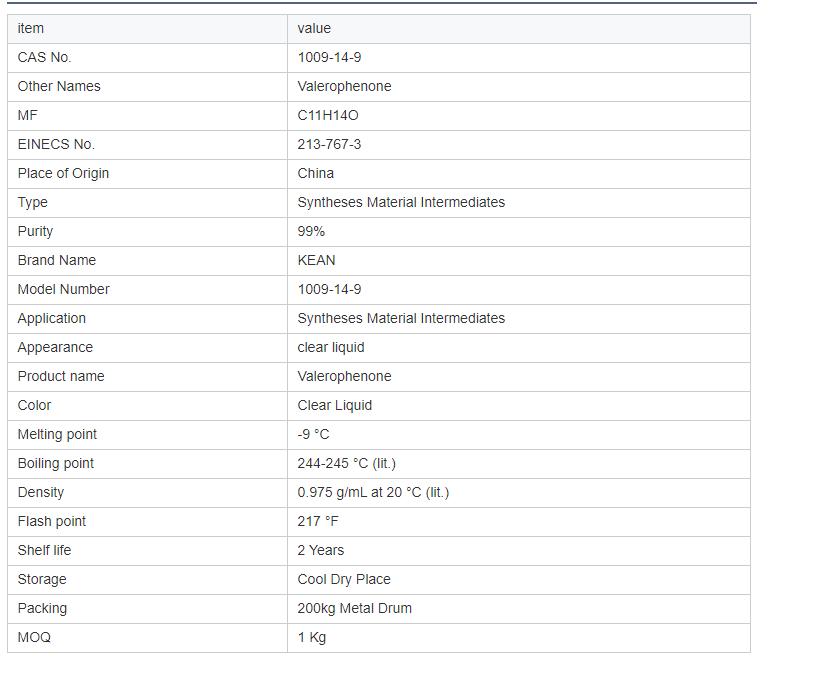Click the molecular formula C11H14O
The width and height of the screenshot is (815, 675).
tap(328, 115)
